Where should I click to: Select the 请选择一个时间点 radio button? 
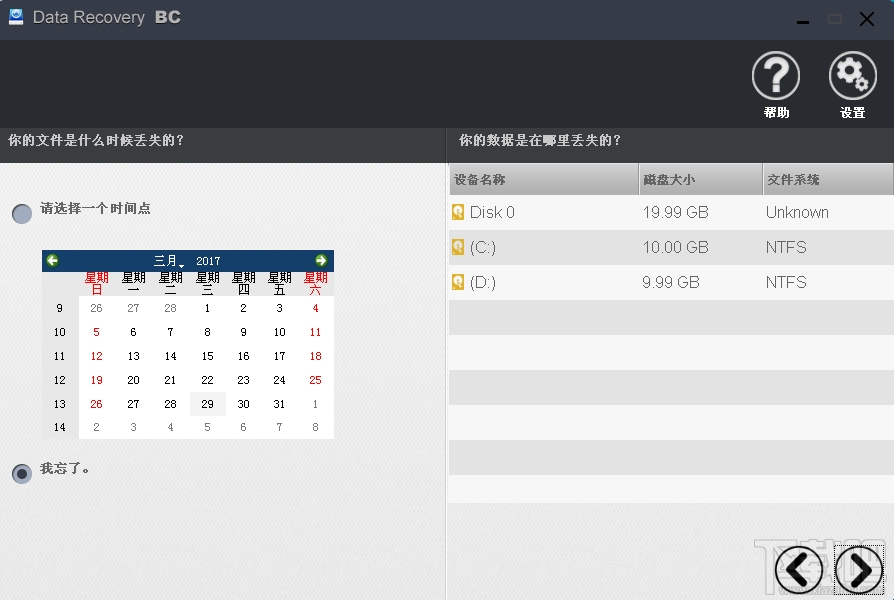pos(22,213)
